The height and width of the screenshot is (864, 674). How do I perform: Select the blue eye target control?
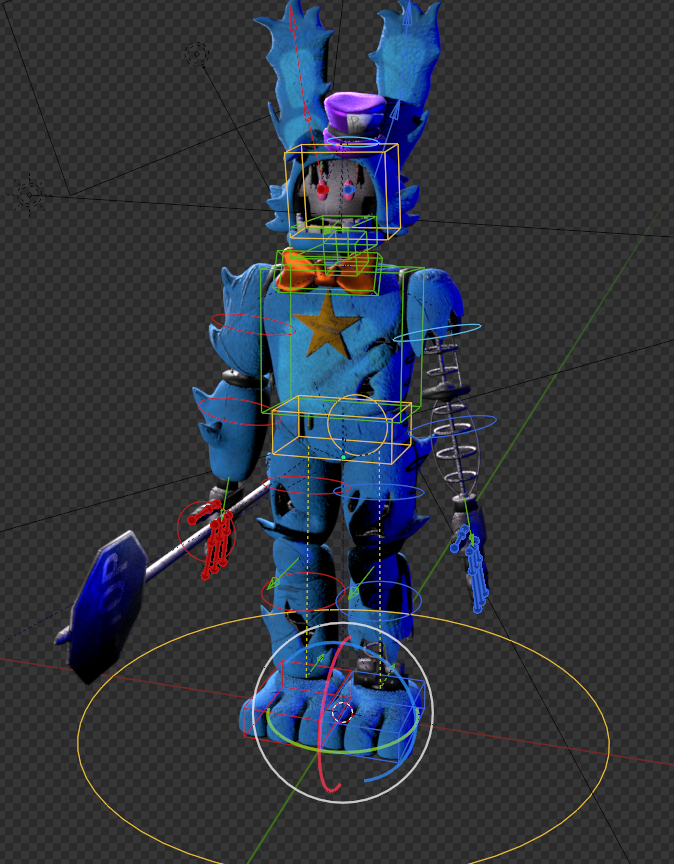(x=349, y=190)
